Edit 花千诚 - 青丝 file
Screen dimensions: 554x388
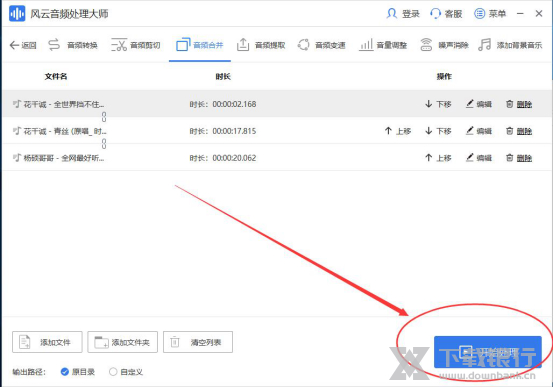[479, 131]
